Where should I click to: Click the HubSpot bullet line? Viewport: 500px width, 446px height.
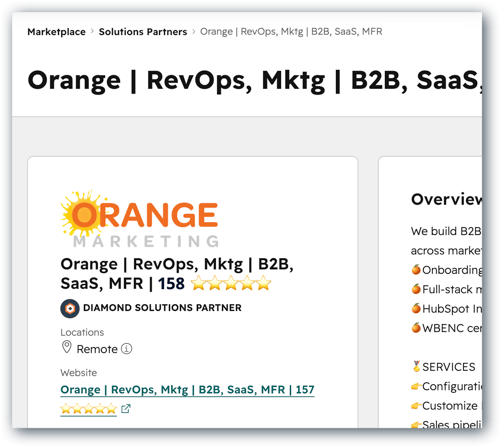(x=447, y=309)
